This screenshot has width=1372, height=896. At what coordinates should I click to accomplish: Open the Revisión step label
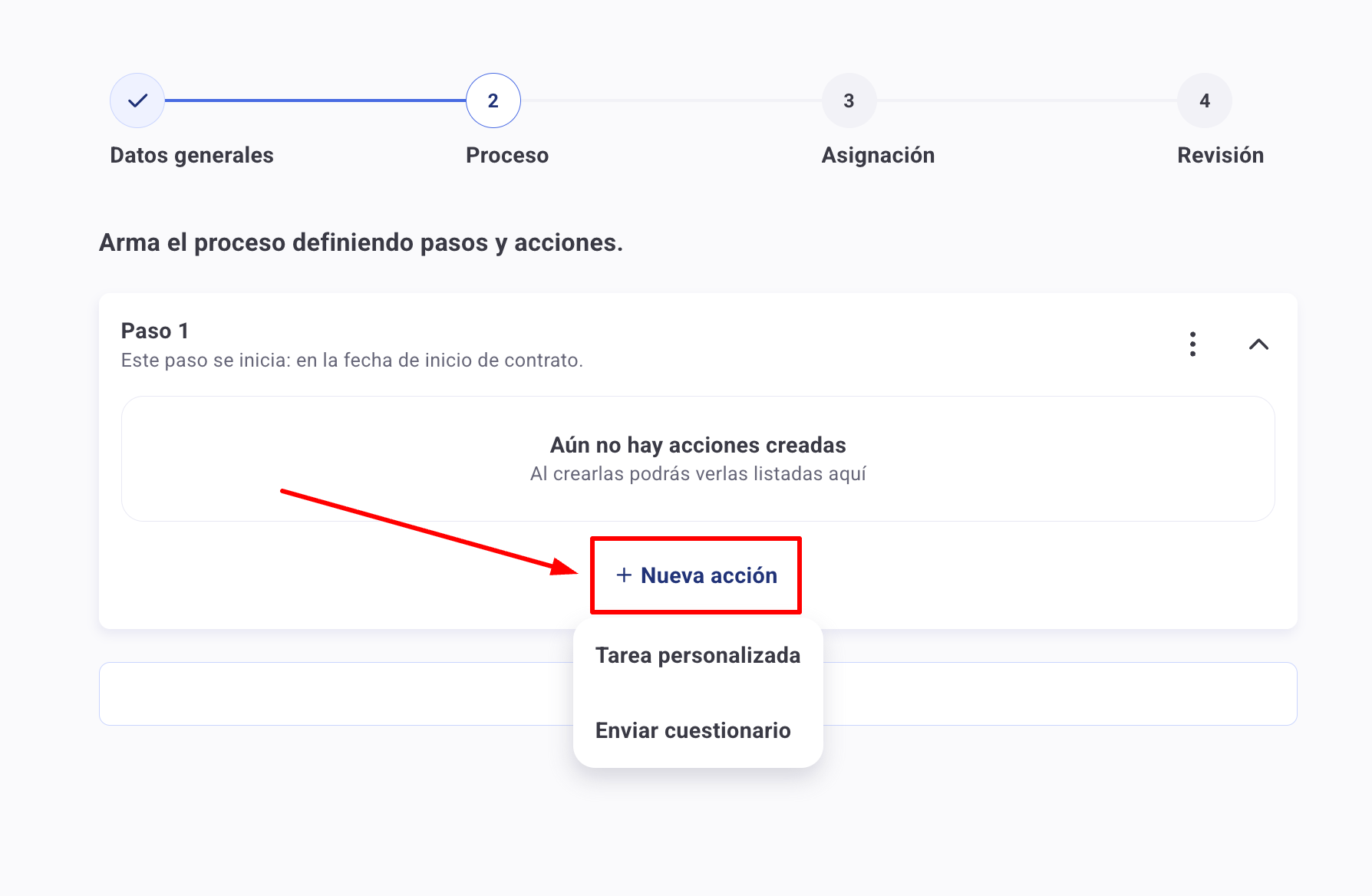1220,155
